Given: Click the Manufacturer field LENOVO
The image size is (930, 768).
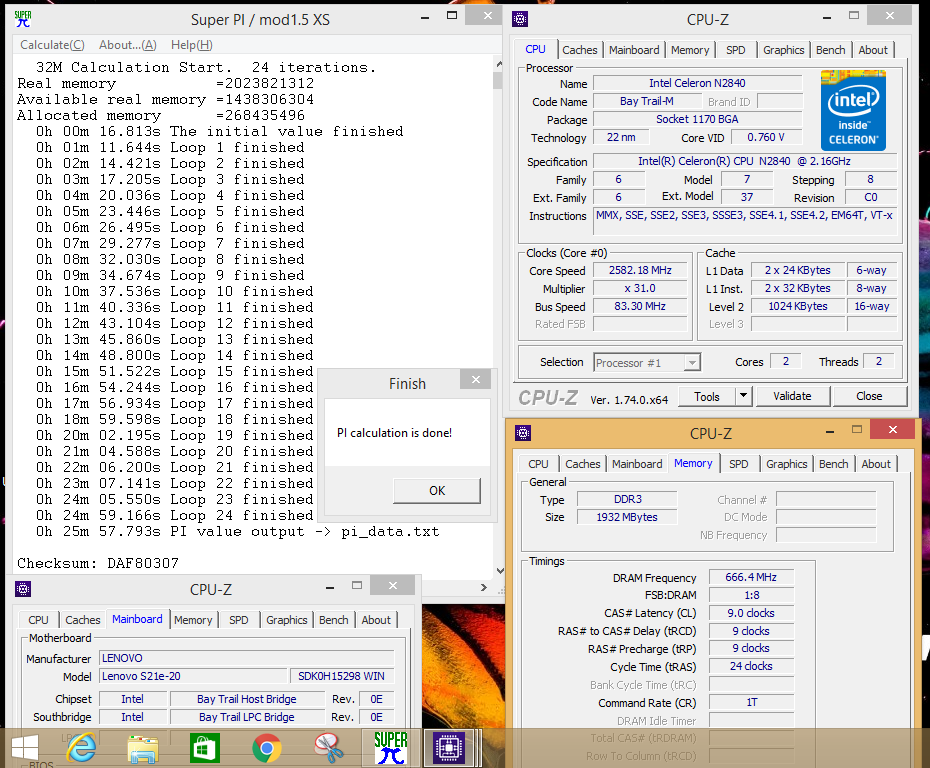Looking at the screenshot, I should coord(247,658).
